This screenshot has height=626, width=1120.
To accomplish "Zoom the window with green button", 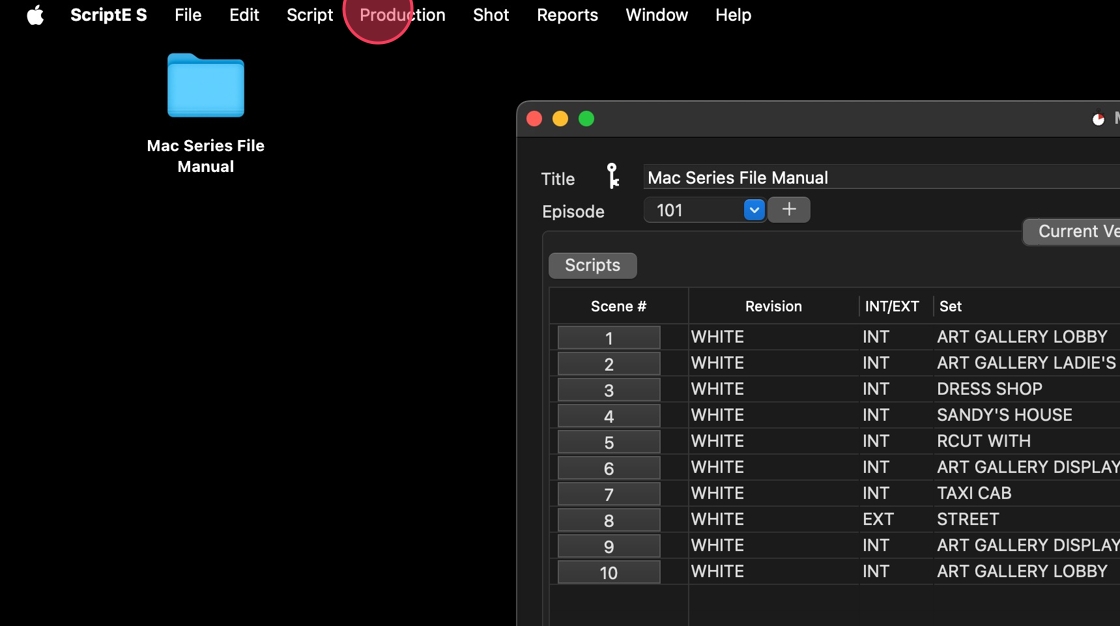I will 586,119.
